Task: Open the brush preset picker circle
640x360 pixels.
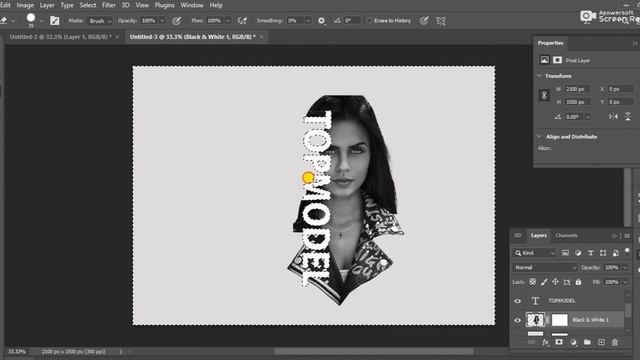Action: pyautogui.click(x=31, y=18)
